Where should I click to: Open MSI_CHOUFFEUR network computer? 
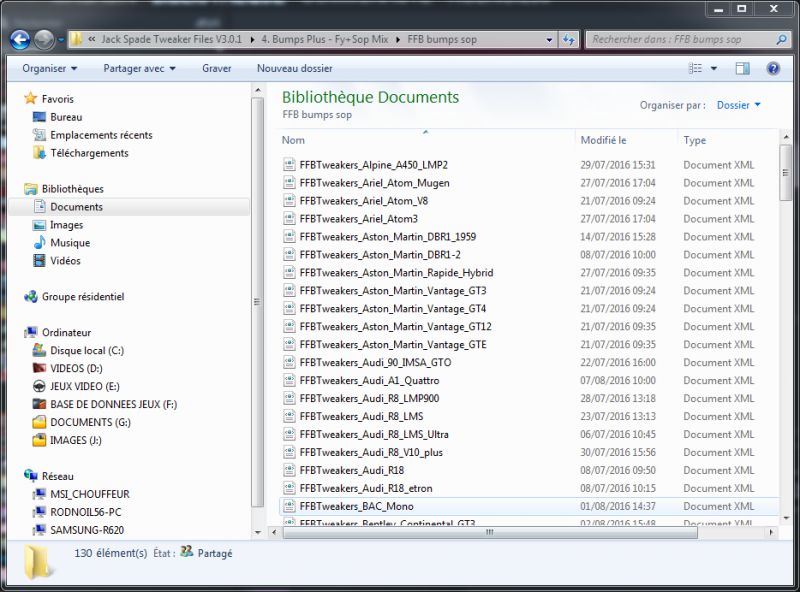coord(90,494)
